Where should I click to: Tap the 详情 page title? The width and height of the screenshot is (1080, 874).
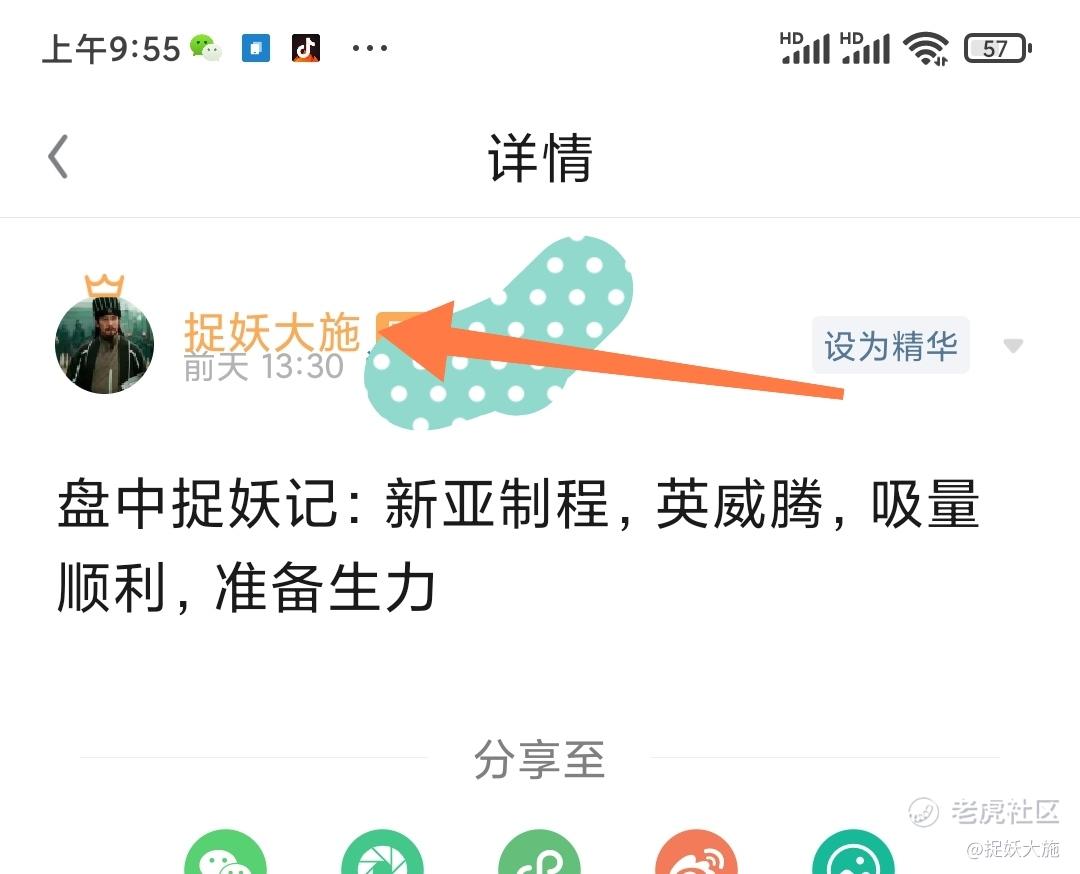coord(541,158)
